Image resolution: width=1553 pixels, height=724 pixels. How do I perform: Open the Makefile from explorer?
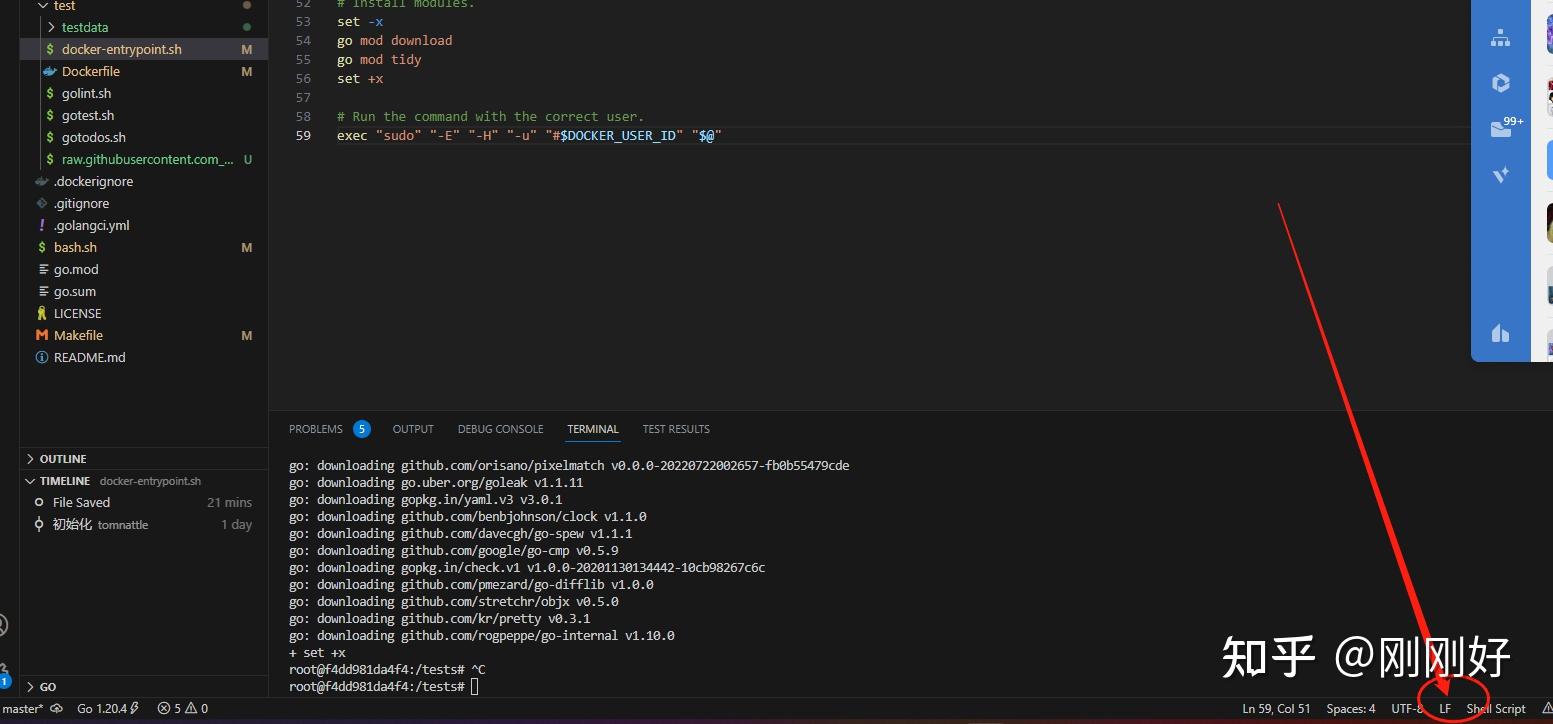78,335
